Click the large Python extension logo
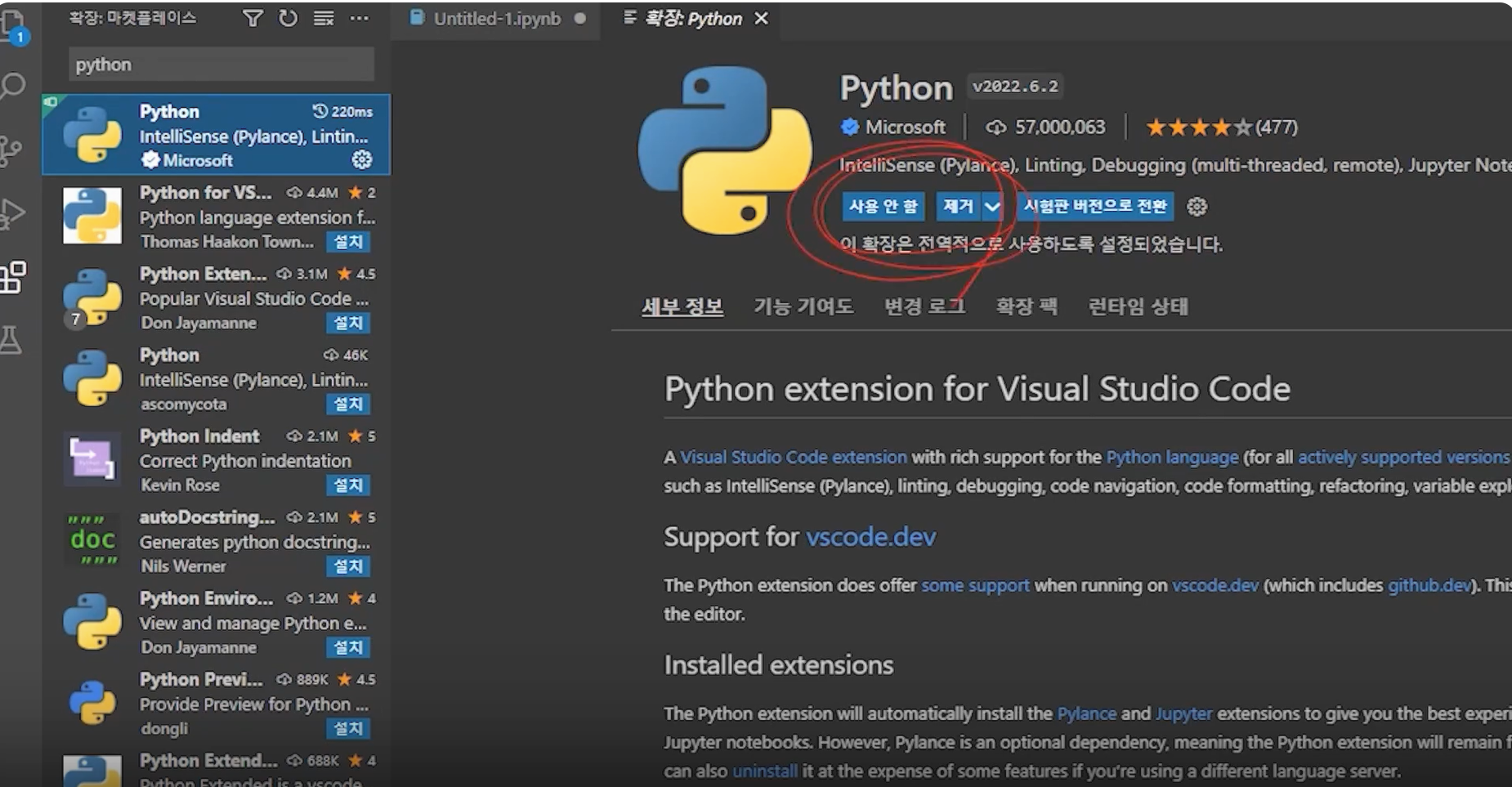 coord(725,150)
